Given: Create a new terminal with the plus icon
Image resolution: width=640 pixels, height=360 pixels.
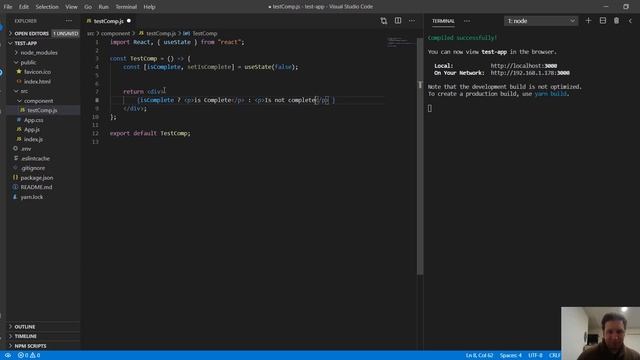Looking at the screenshot, I should tap(588, 21).
